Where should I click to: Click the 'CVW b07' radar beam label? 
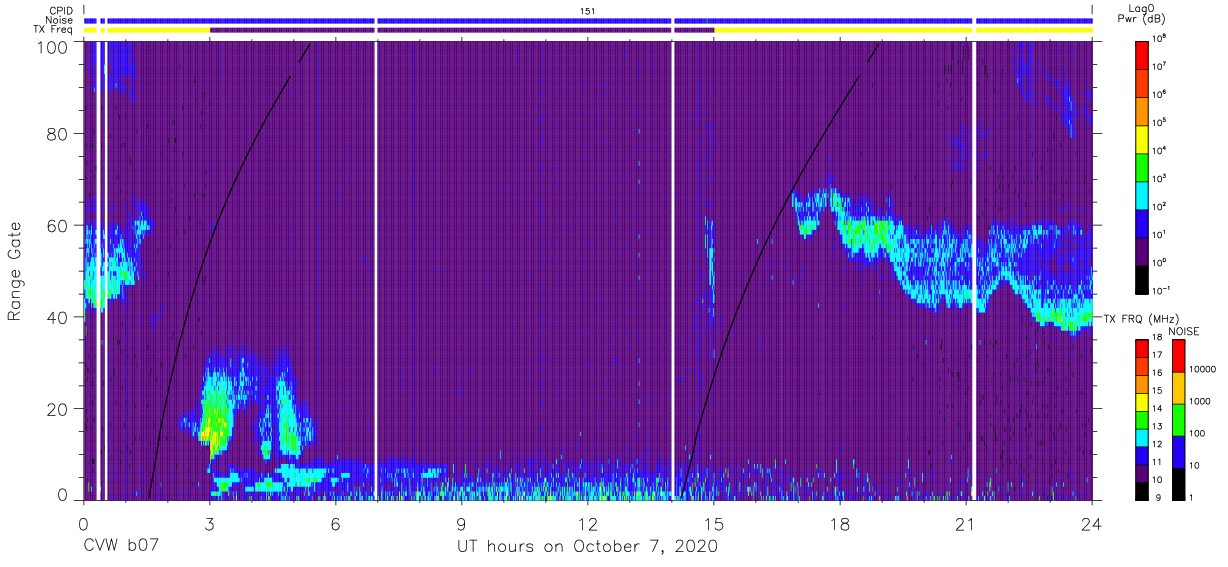coord(120,546)
